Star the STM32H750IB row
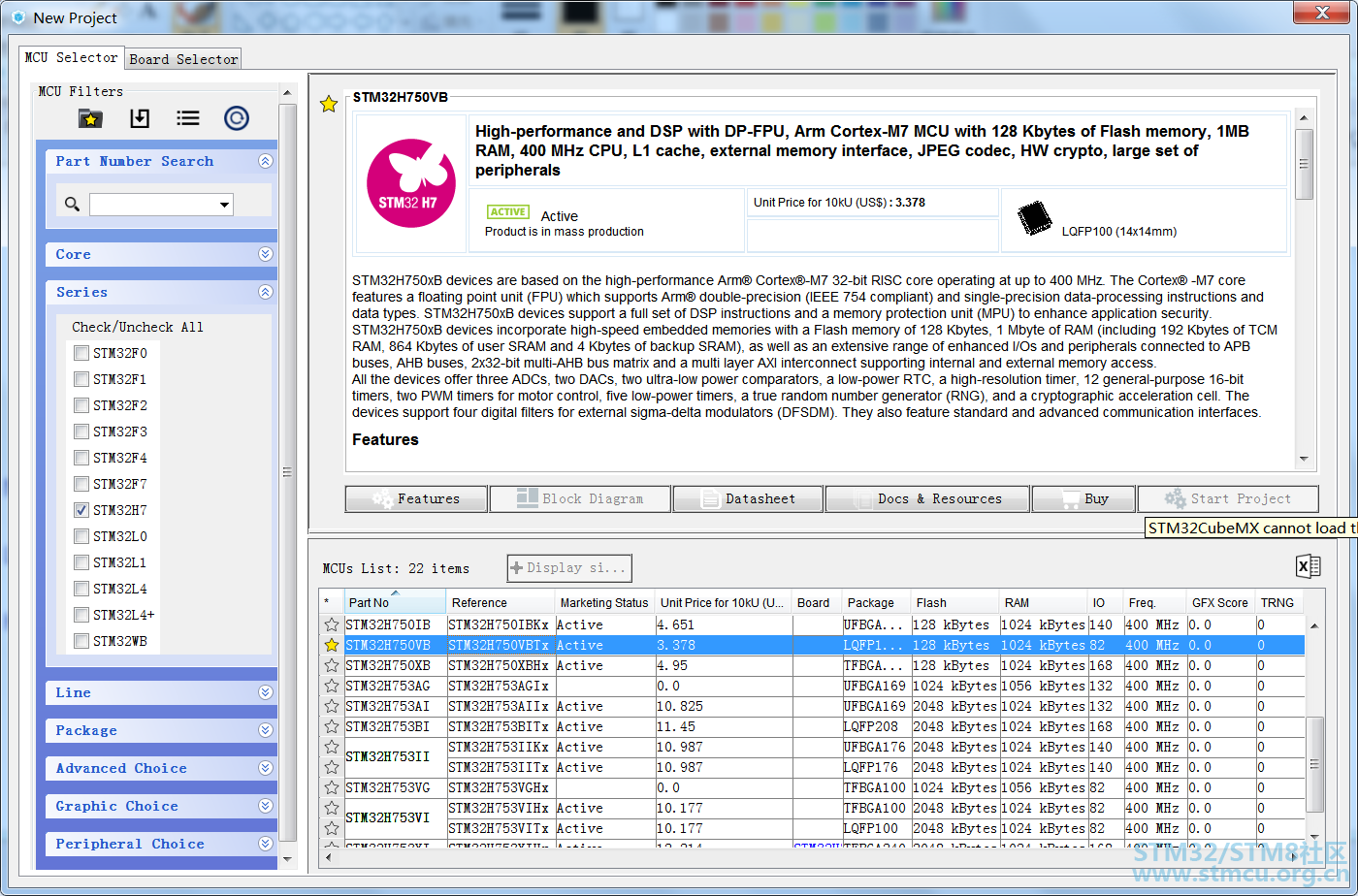Image resolution: width=1358 pixels, height=896 pixels. click(x=332, y=624)
